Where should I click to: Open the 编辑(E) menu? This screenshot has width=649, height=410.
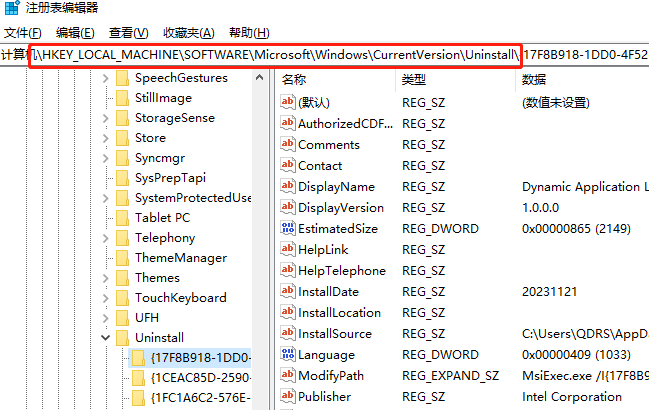75,33
